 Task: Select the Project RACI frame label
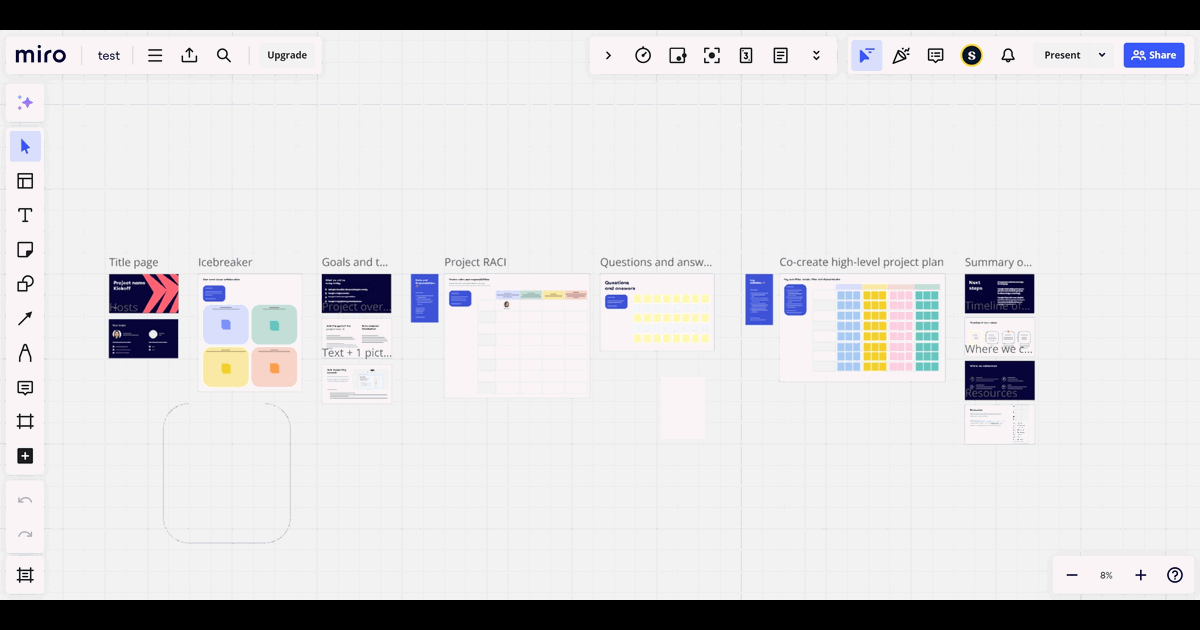coord(476,263)
